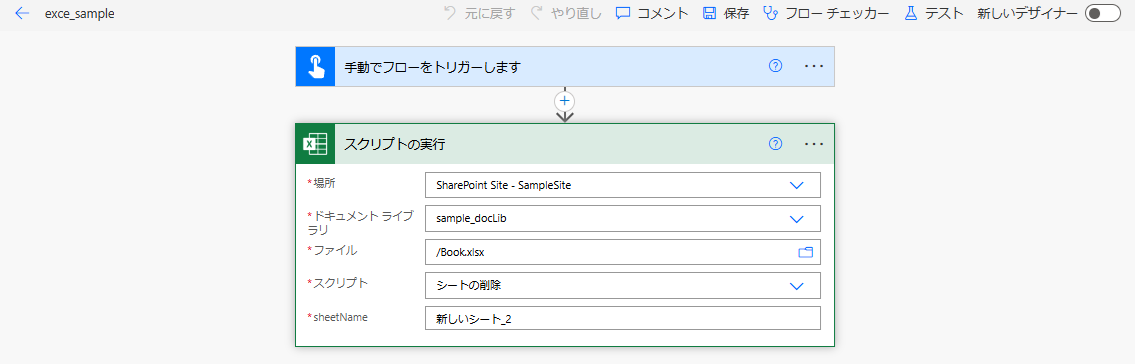Insert a new step with the plus button
Image resolution: width=1135 pixels, height=364 pixels.
565,101
